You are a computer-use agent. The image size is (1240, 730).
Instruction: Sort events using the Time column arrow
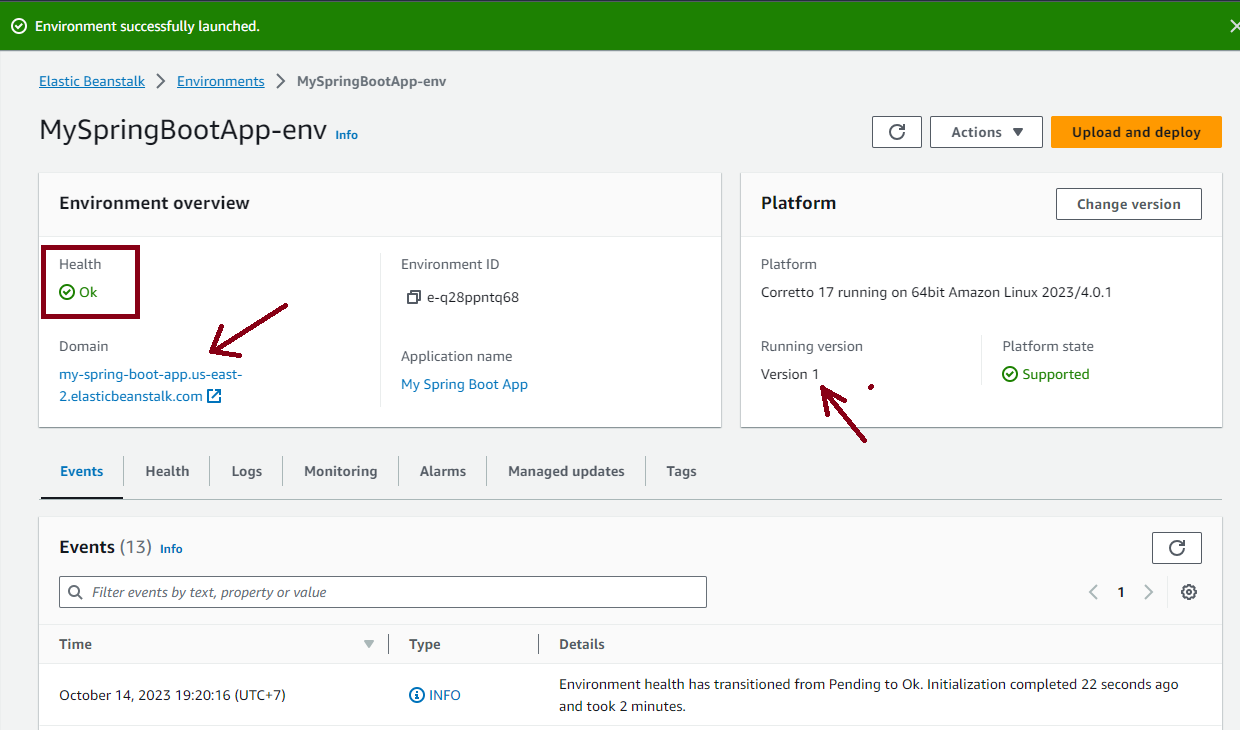tap(369, 644)
